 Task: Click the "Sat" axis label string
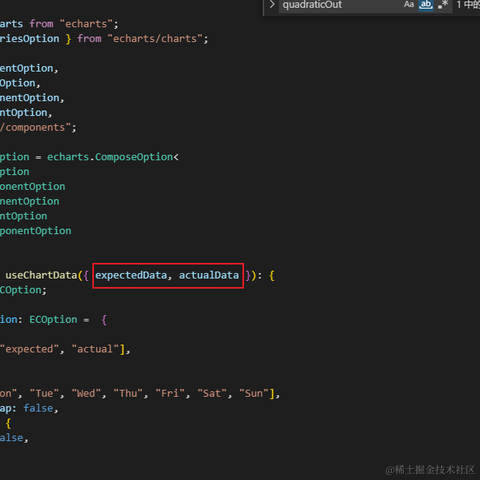[212, 393]
